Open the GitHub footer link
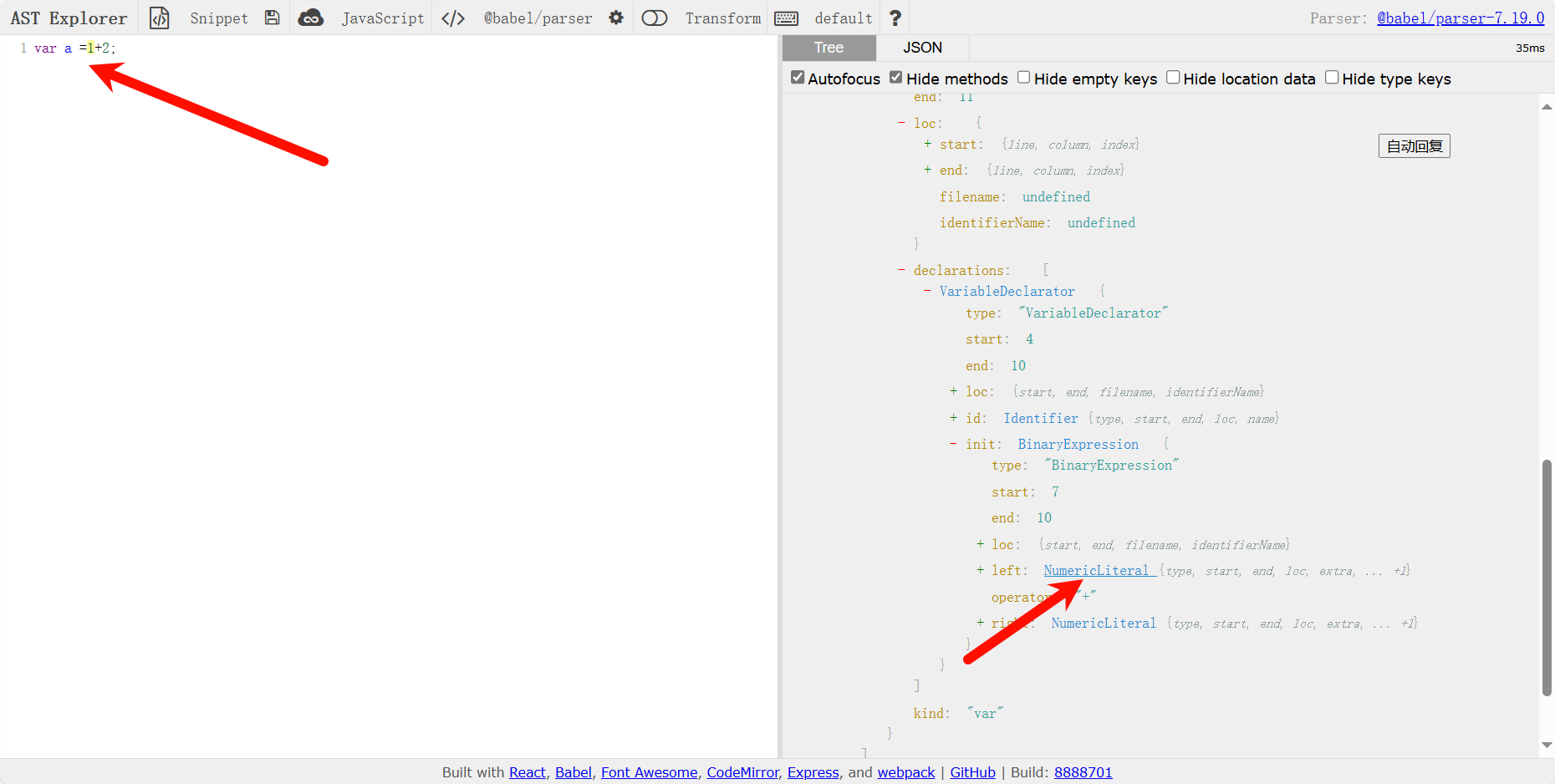This screenshot has height=784, width=1555. (972, 772)
